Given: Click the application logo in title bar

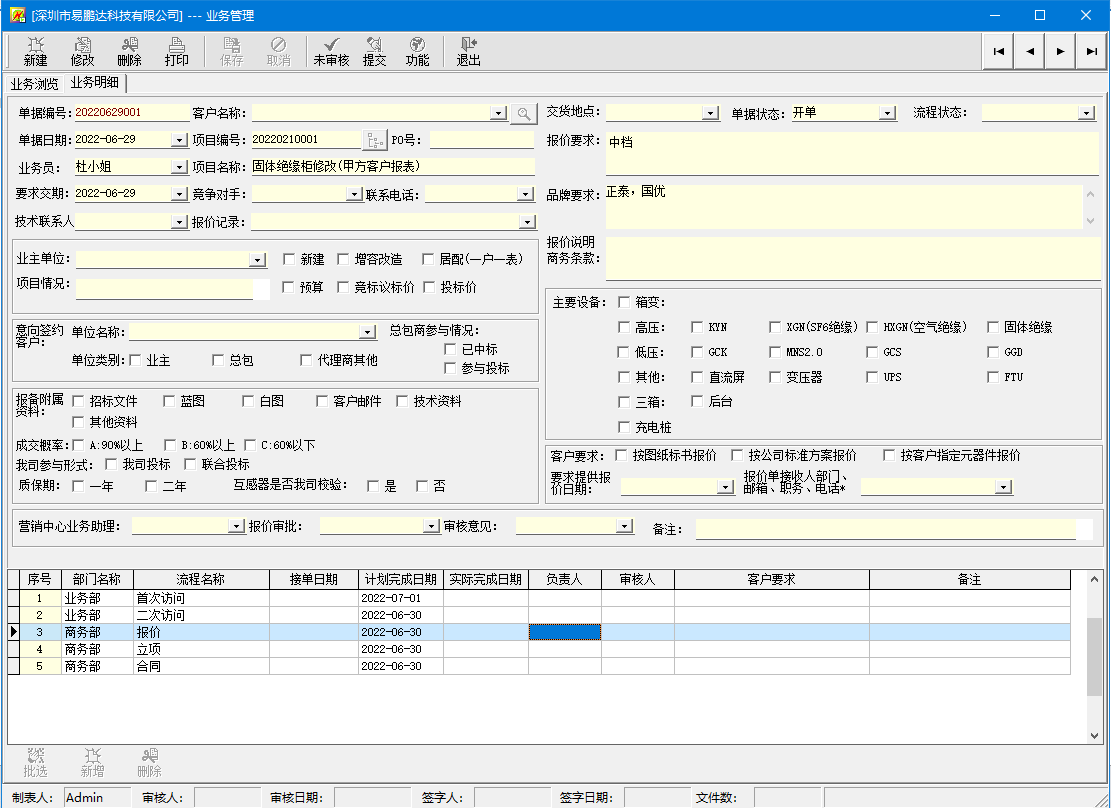Looking at the screenshot, I should click(17, 15).
